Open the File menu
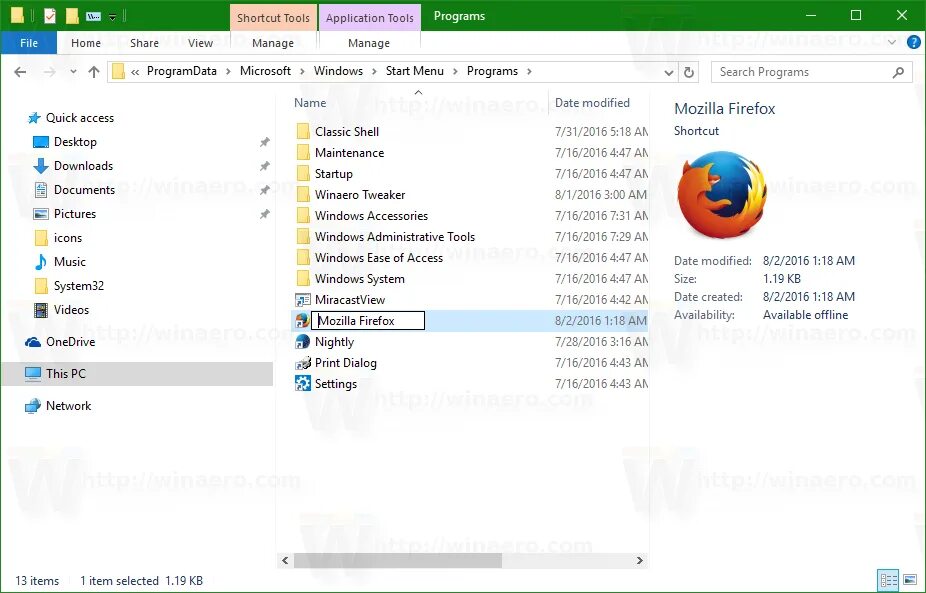This screenshot has width=926, height=593. tap(28, 43)
